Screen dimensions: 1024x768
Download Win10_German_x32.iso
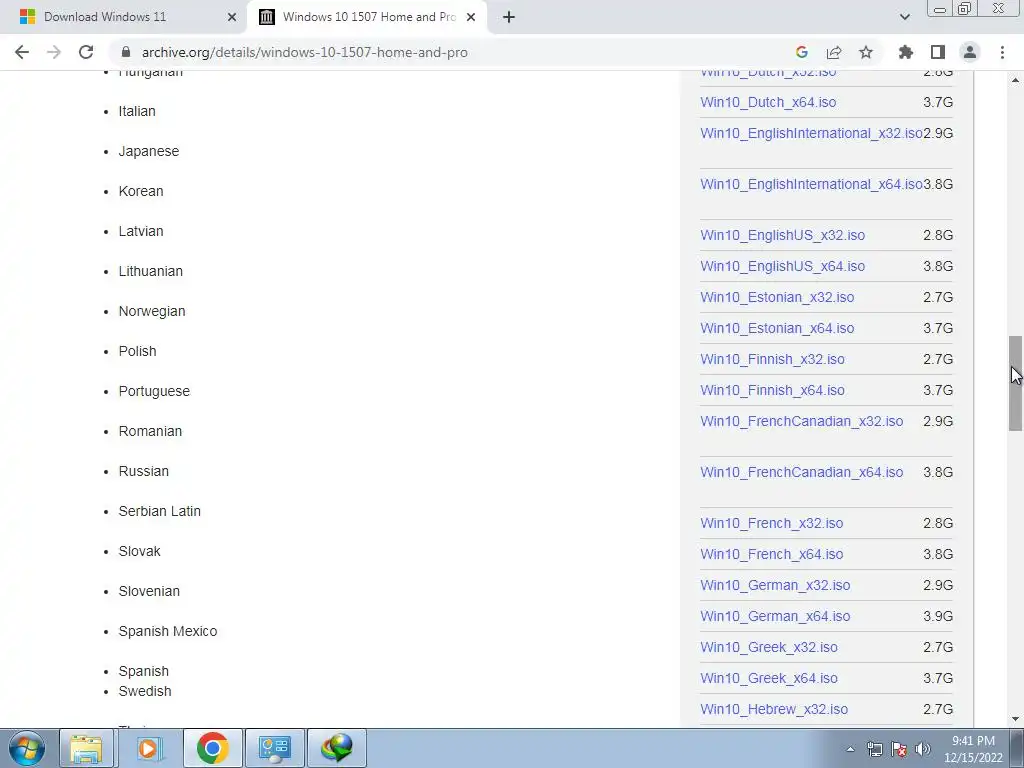click(775, 585)
